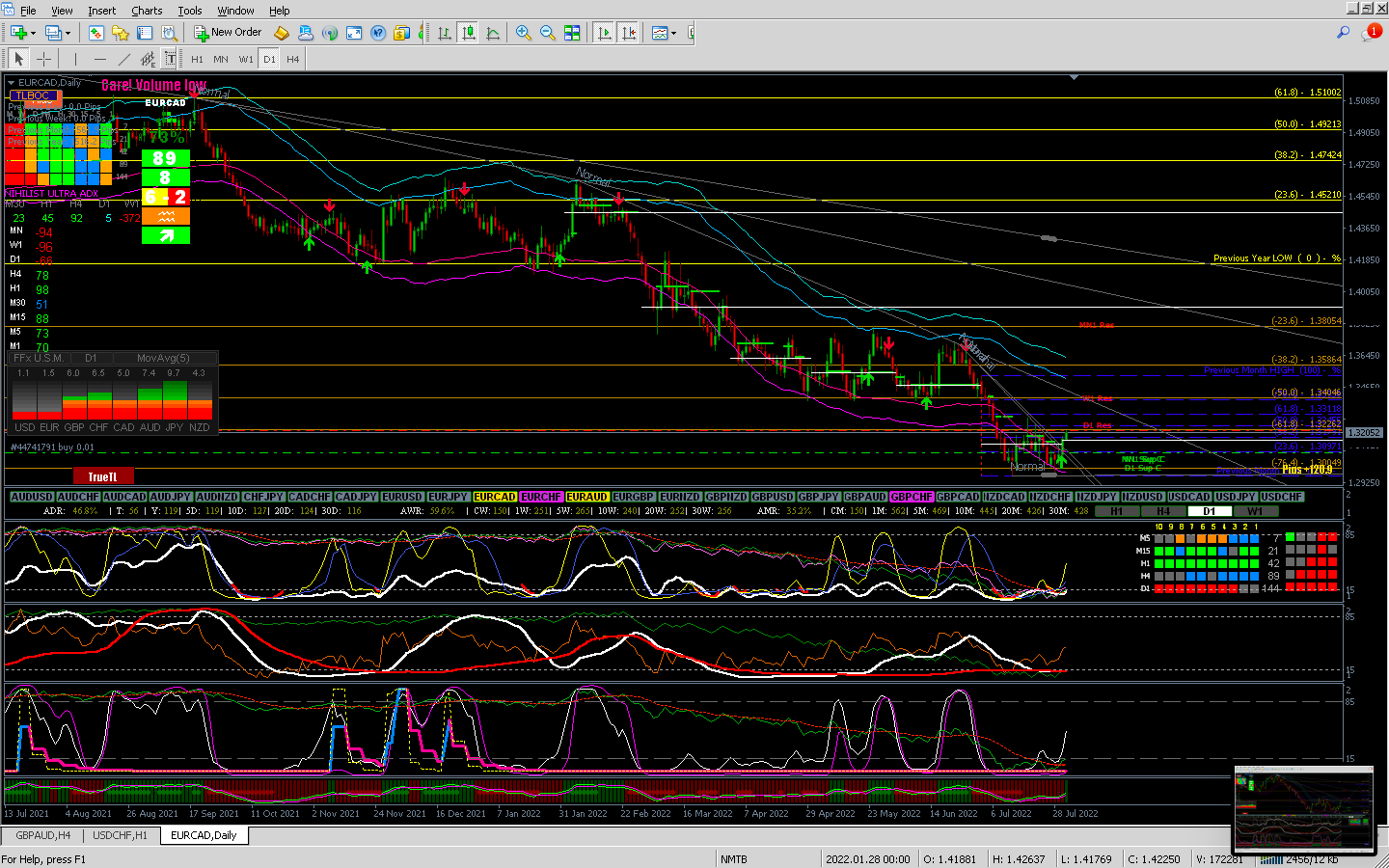Toggle the chart Auto Scroll button
Viewport: 1389px width, 868px height.
click(x=605, y=33)
